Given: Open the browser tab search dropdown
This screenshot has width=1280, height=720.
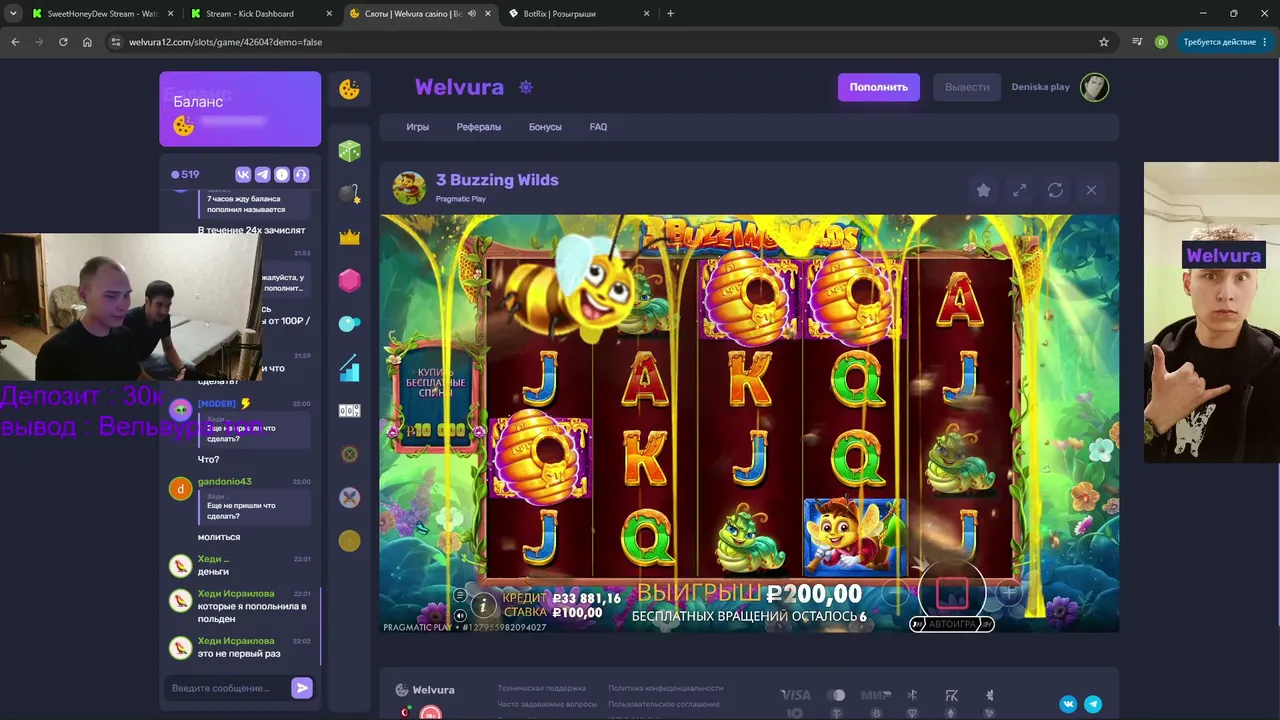Looking at the screenshot, I should 13,14.
